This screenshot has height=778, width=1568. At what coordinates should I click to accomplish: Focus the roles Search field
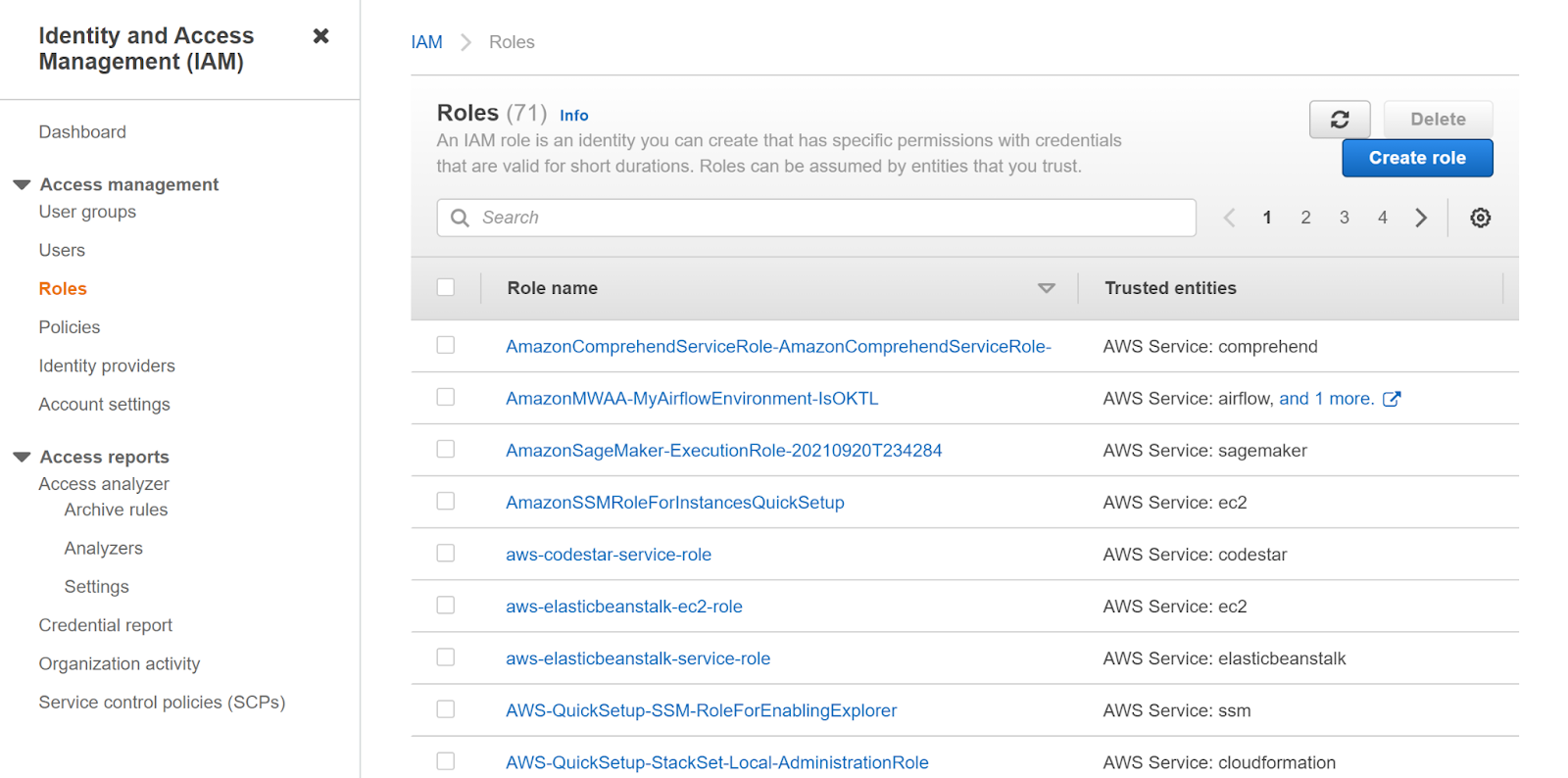click(833, 218)
